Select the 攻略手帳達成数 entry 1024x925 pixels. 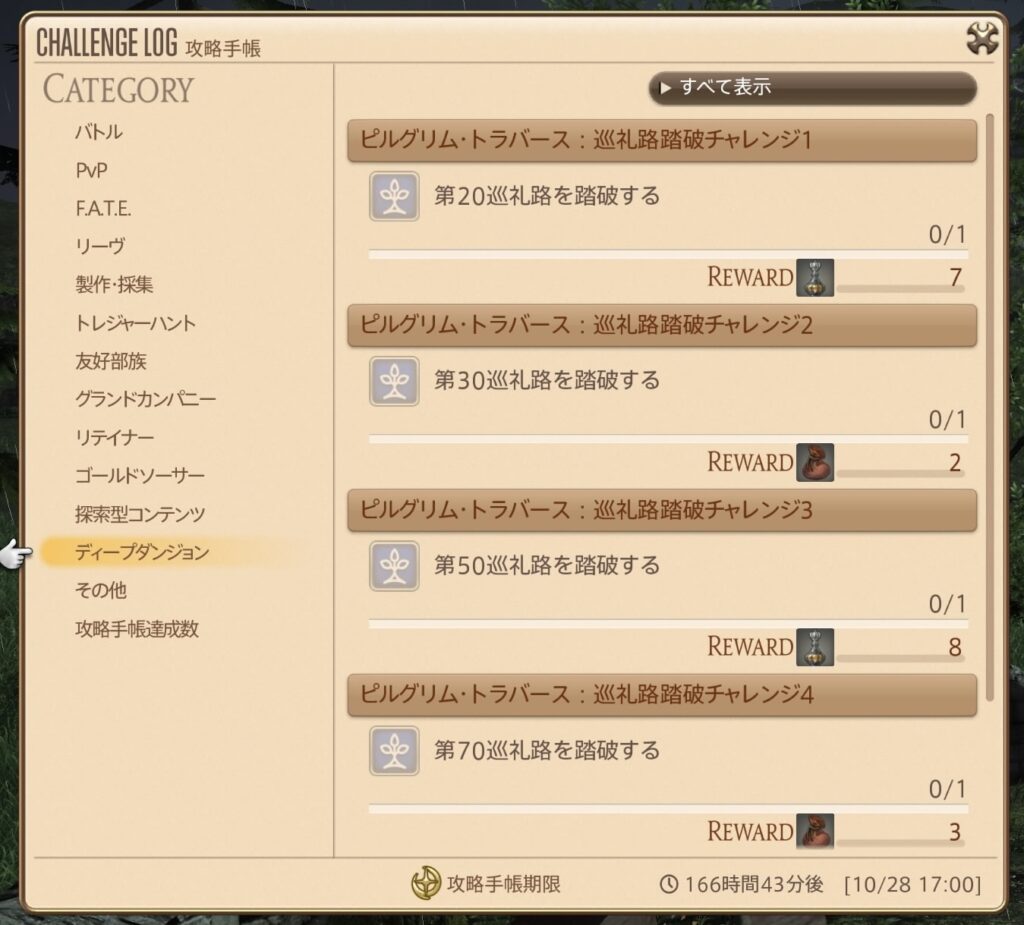click(x=136, y=628)
